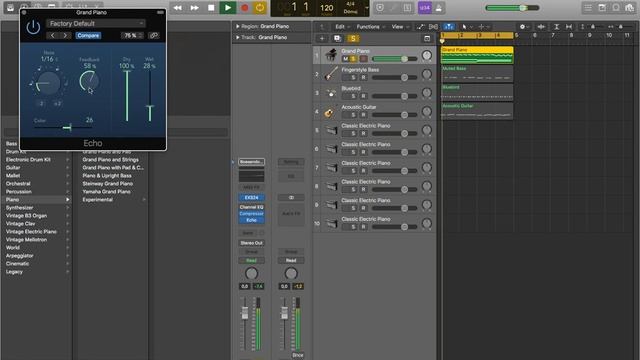
Task: Open the Snap gear settings menu
Action: tap(524, 27)
